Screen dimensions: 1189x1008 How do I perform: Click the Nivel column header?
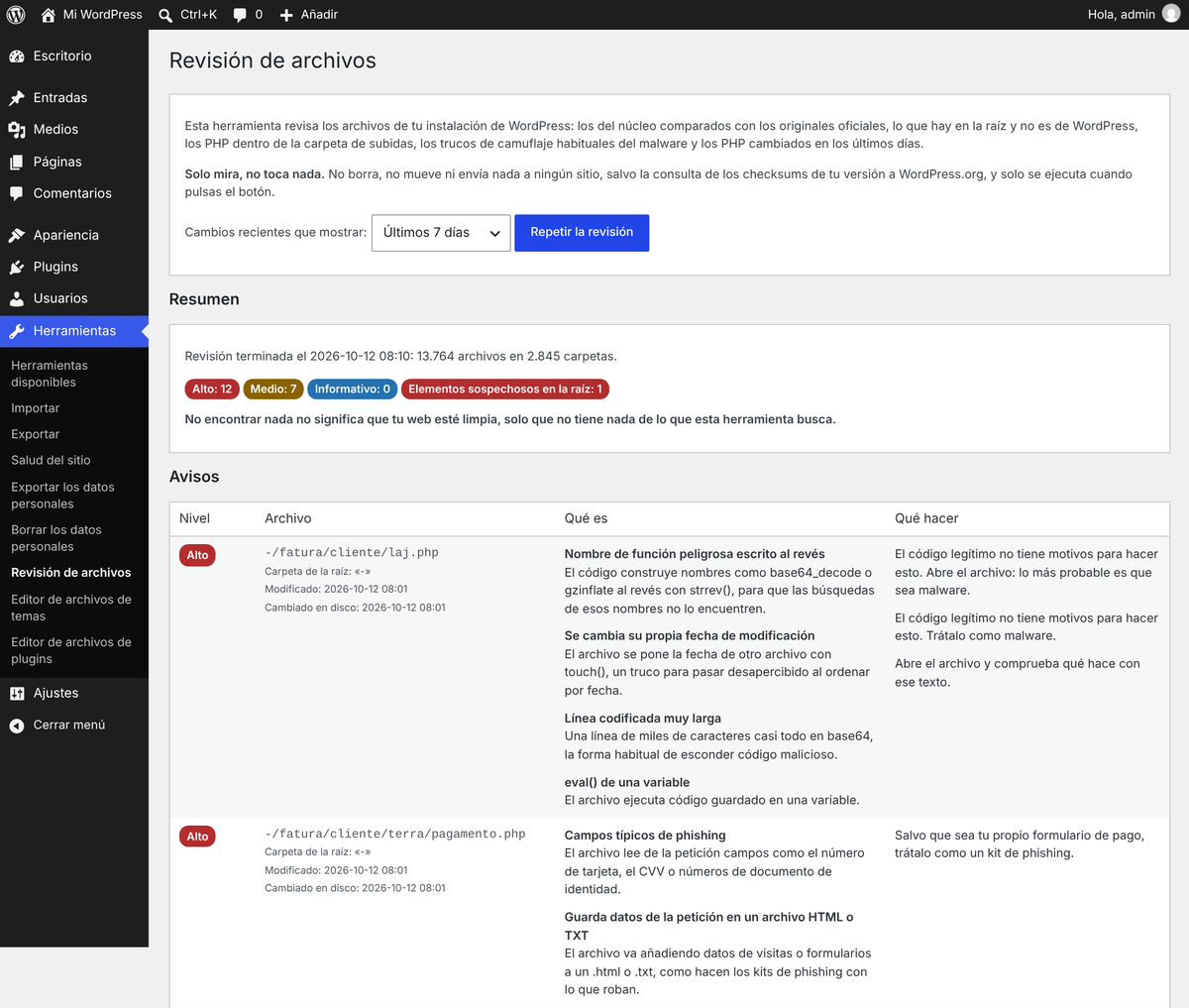(x=195, y=518)
